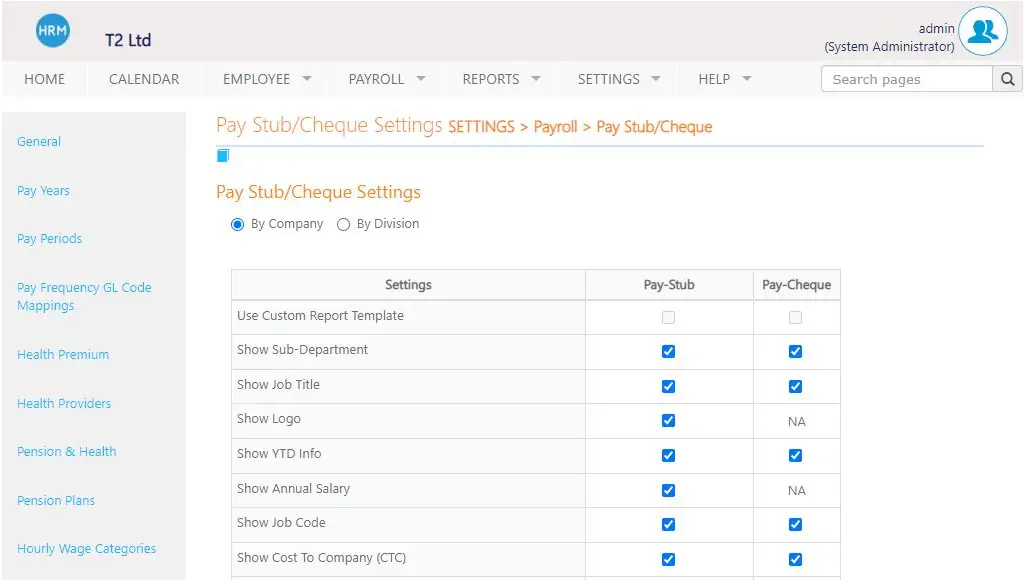
Task: Click the admin username text
Action: pos(936,29)
